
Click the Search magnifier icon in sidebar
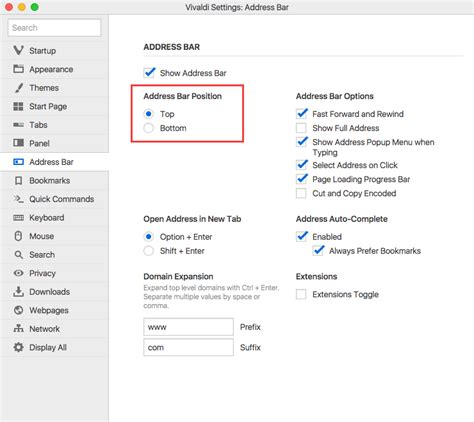(19, 255)
